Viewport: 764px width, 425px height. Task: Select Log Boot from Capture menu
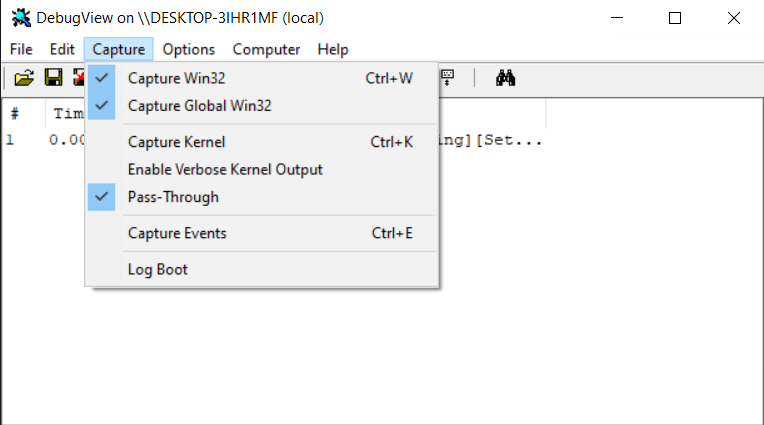(x=262, y=270)
